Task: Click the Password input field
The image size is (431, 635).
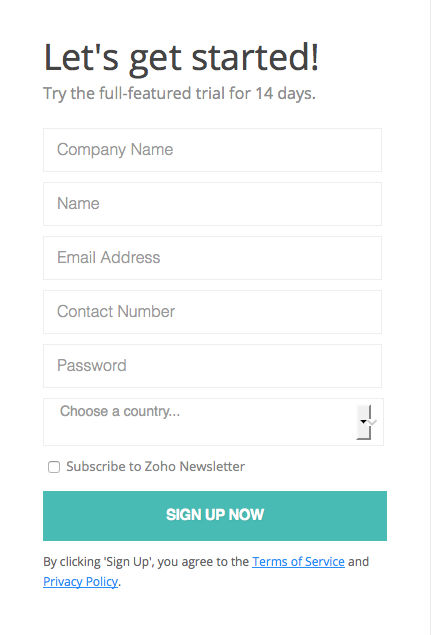Action: [212, 366]
